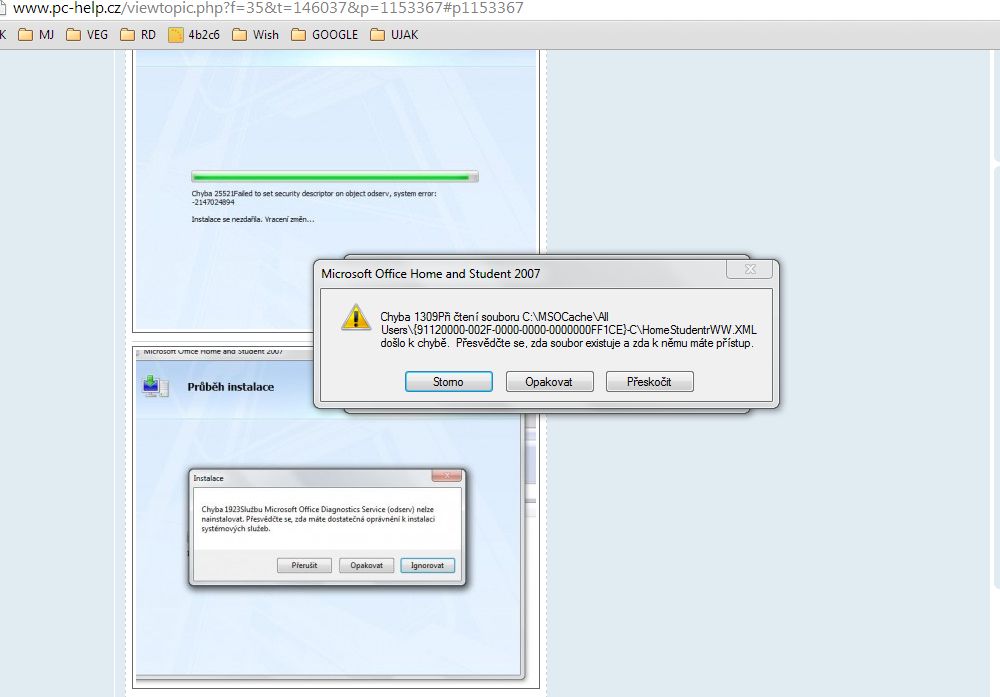Click the yellow warning icon in error dialog

tap(356, 317)
